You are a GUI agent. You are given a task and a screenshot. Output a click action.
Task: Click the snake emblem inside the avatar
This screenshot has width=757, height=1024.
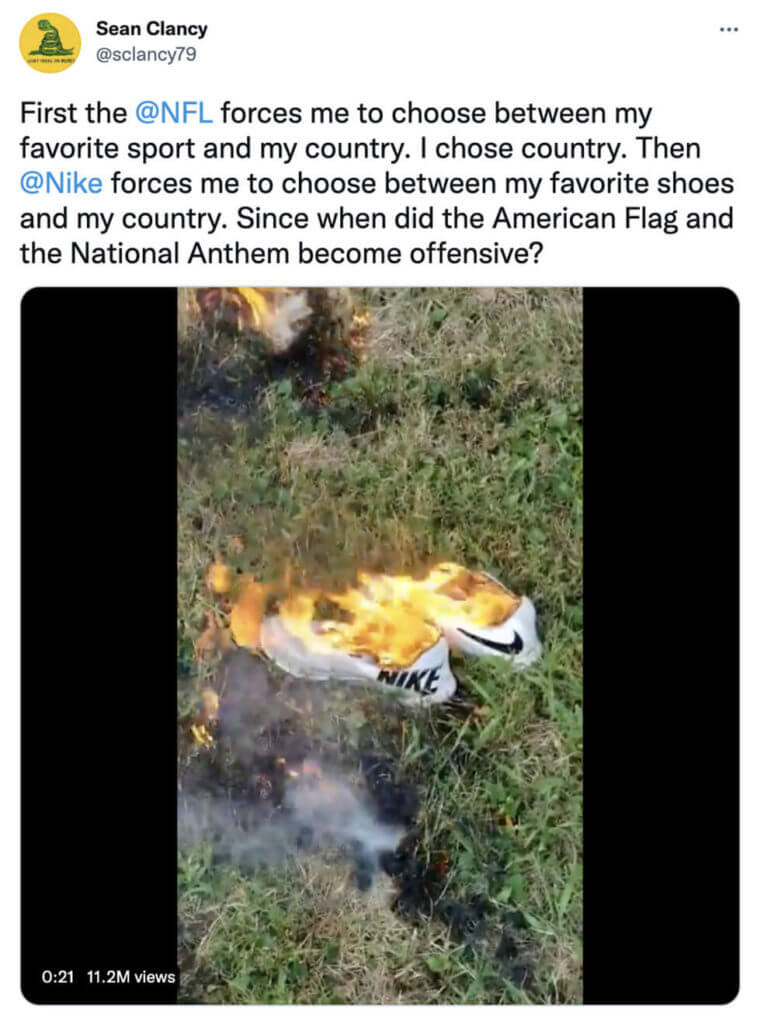46,38
